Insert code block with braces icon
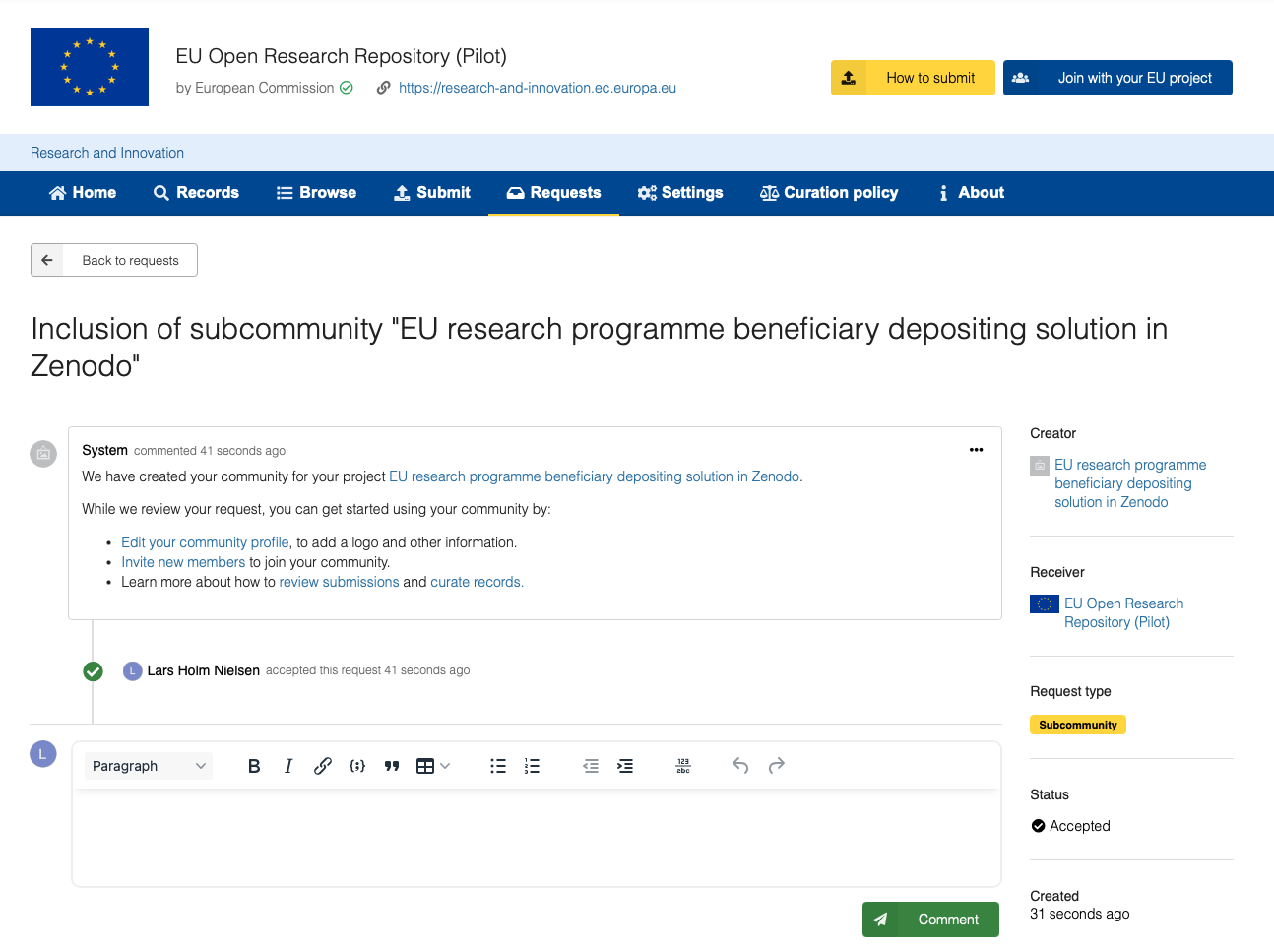The height and width of the screenshot is (952, 1274). point(357,766)
